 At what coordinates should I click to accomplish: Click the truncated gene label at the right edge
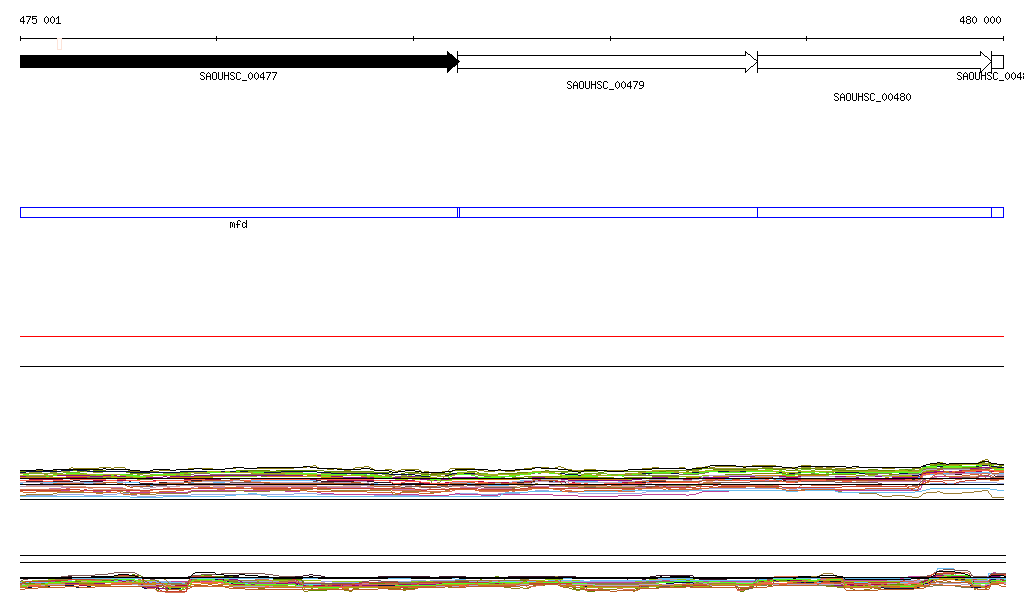tap(989, 76)
